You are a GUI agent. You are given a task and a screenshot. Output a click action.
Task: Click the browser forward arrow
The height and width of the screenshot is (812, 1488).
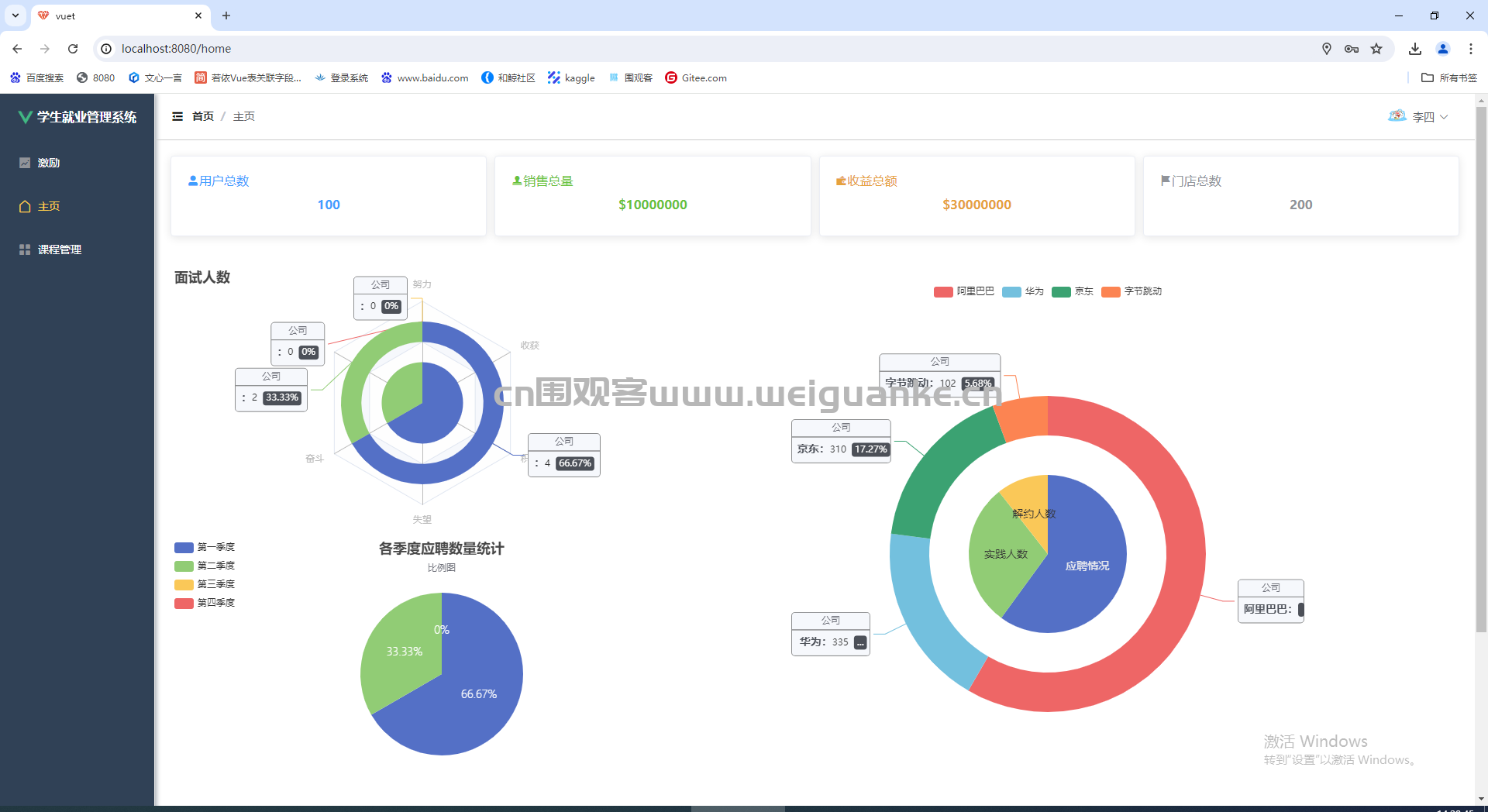click(45, 49)
